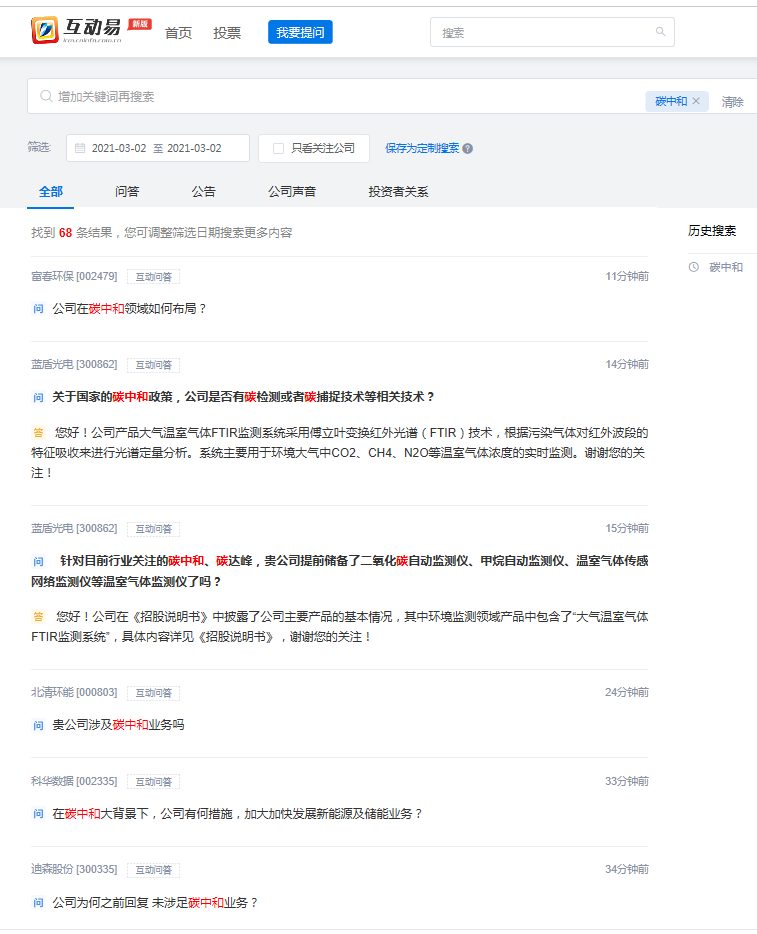
Task: Click the 33分钟前 timestamp
Action: click(627, 781)
